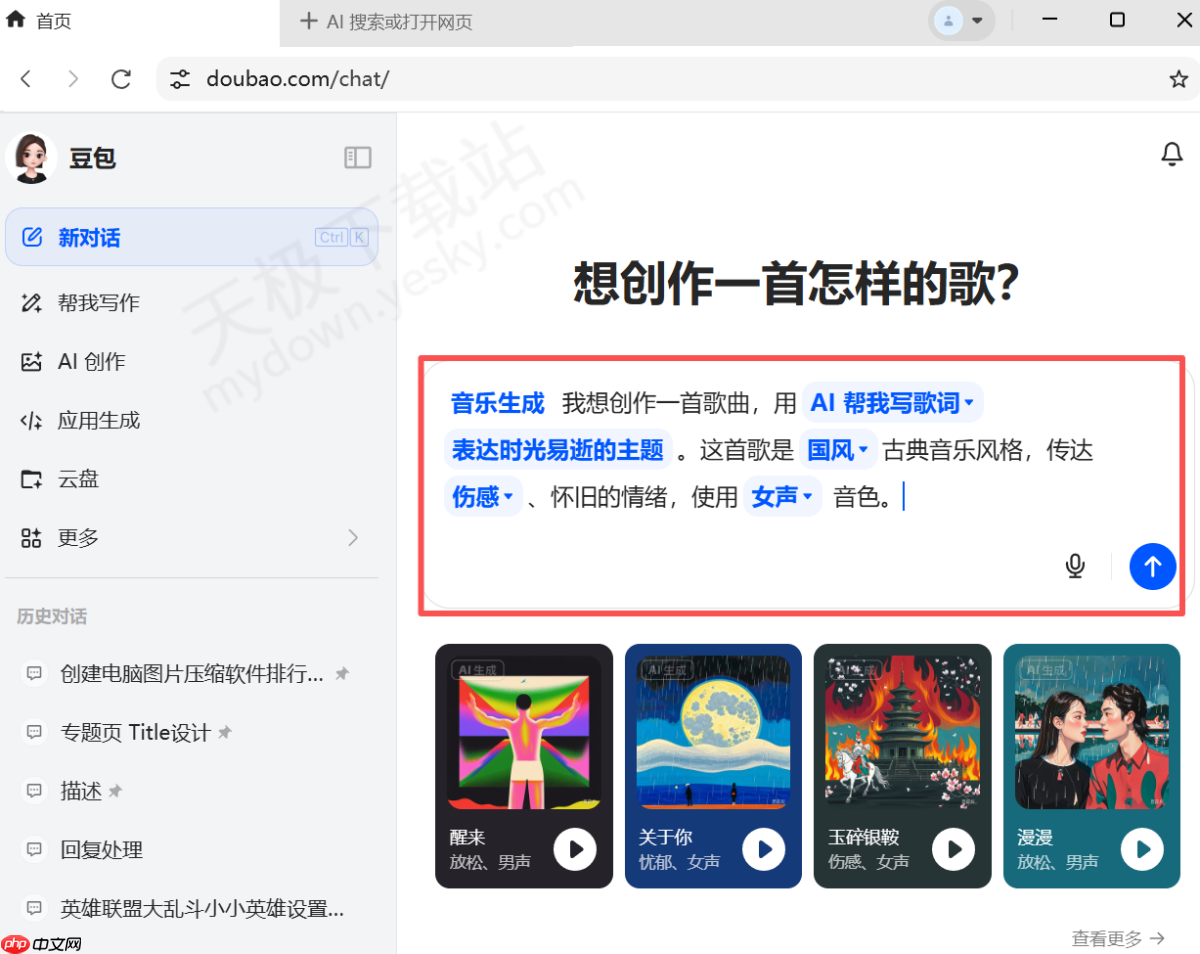
Task: Click 想创作一首怎样的歌? heading
Action: [x=796, y=284]
